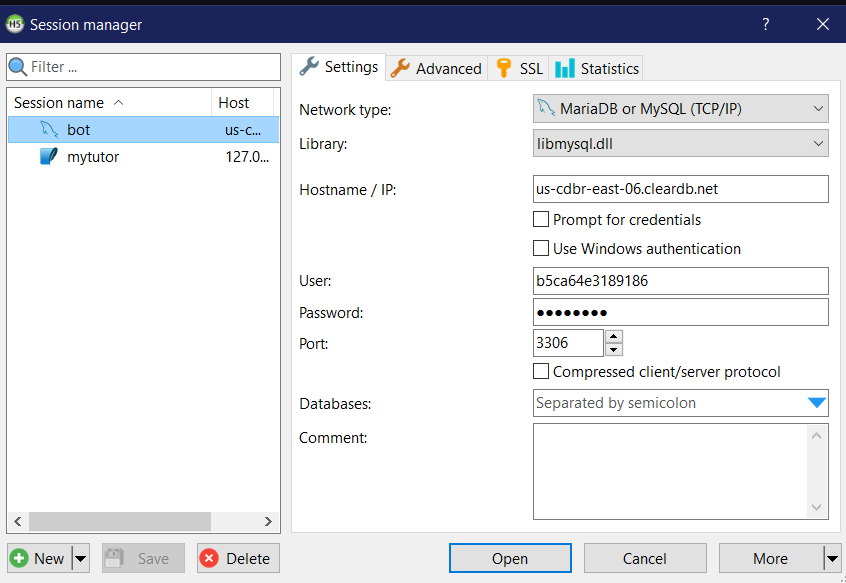Click the HeidiSQL logo in title bar
Image resolution: width=846 pixels, height=583 pixels.
pos(15,24)
